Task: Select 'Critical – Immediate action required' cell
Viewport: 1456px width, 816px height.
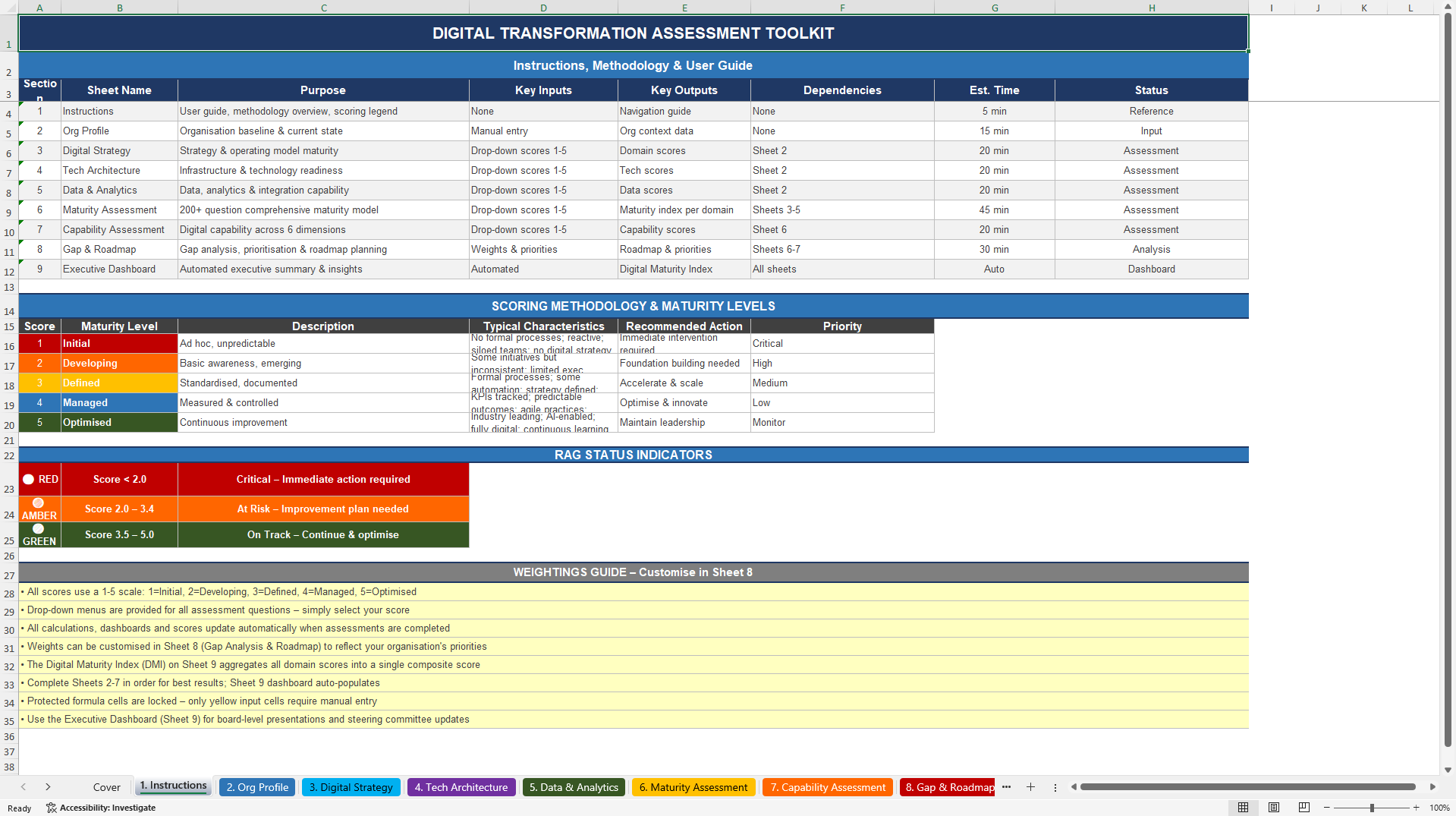Action: pos(323,479)
